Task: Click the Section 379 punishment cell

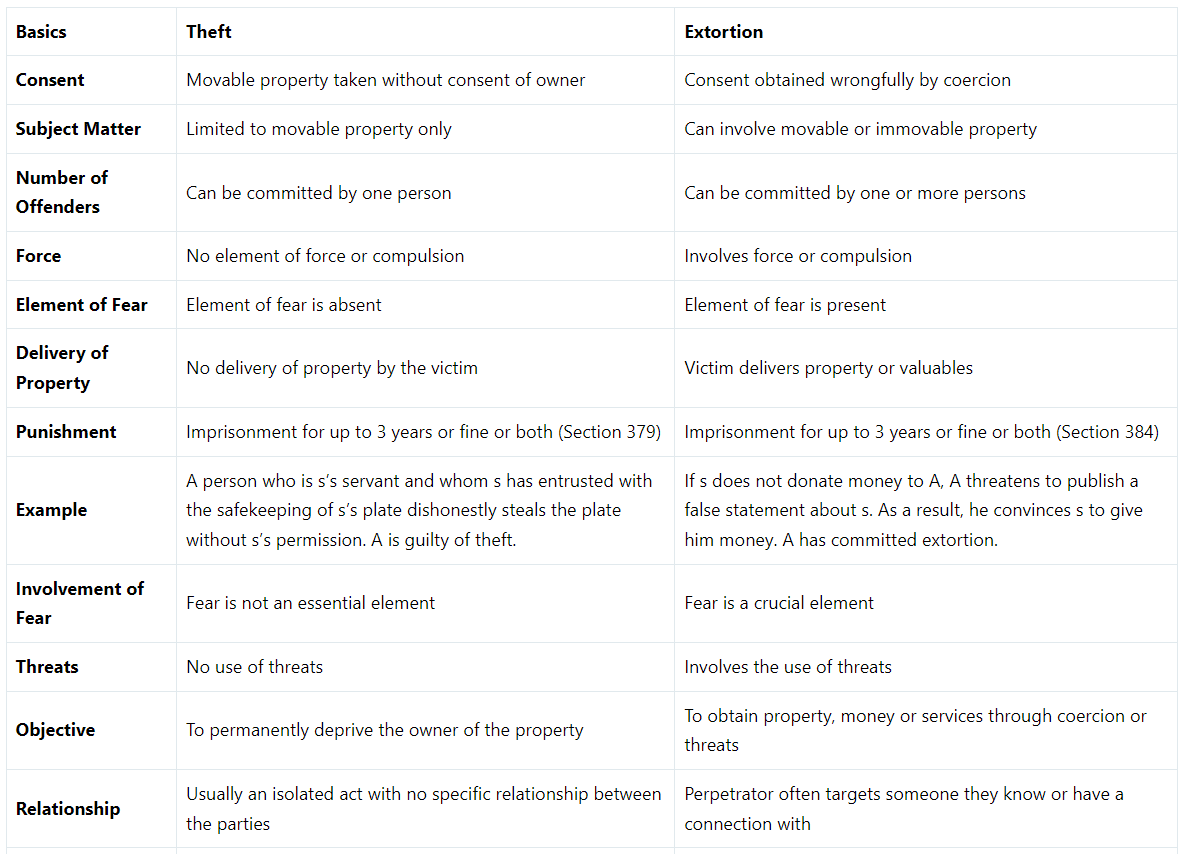Action: pos(423,432)
